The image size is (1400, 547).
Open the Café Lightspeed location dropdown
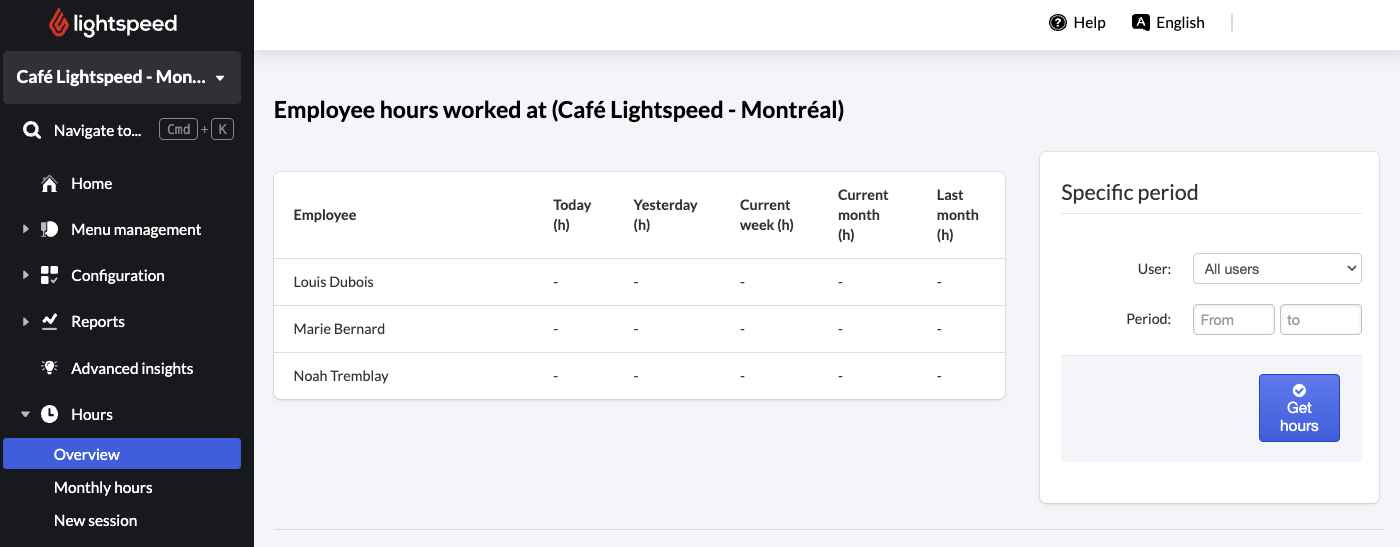(122, 78)
